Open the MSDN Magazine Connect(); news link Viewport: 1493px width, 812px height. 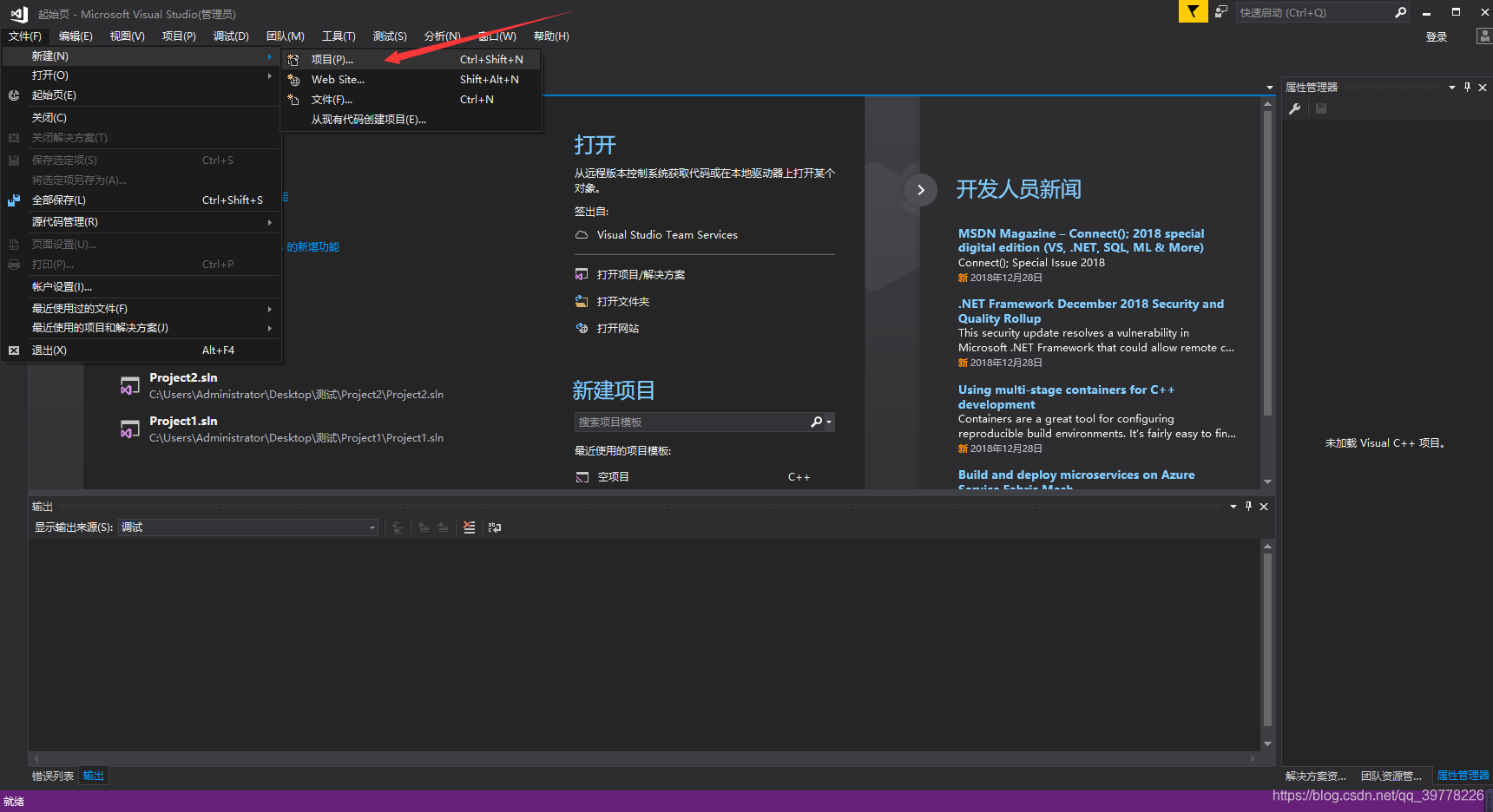coord(1082,240)
